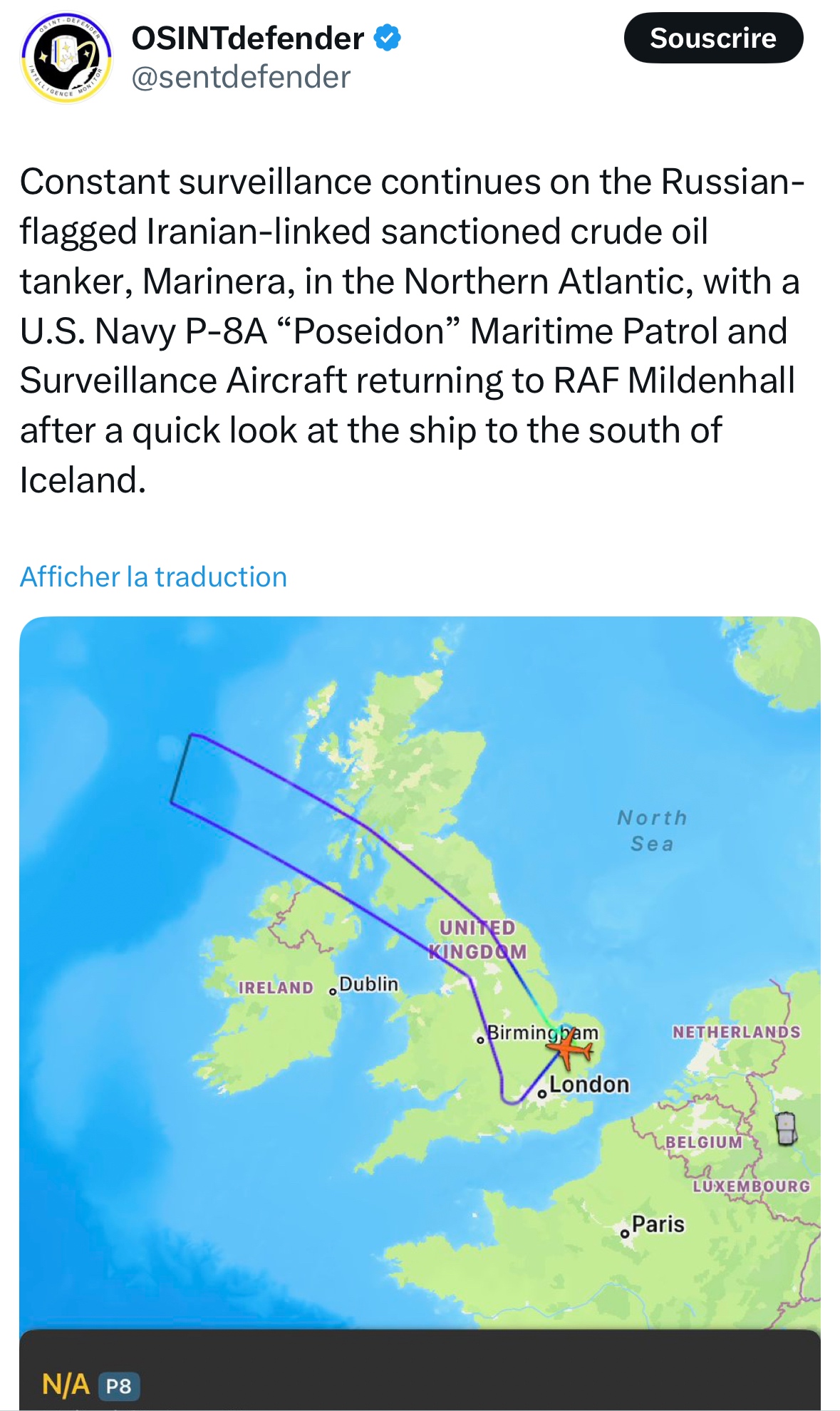Screen dimensions: 840x1411
Task: Click the N/A callsign label
Action: pos(66,1385)
